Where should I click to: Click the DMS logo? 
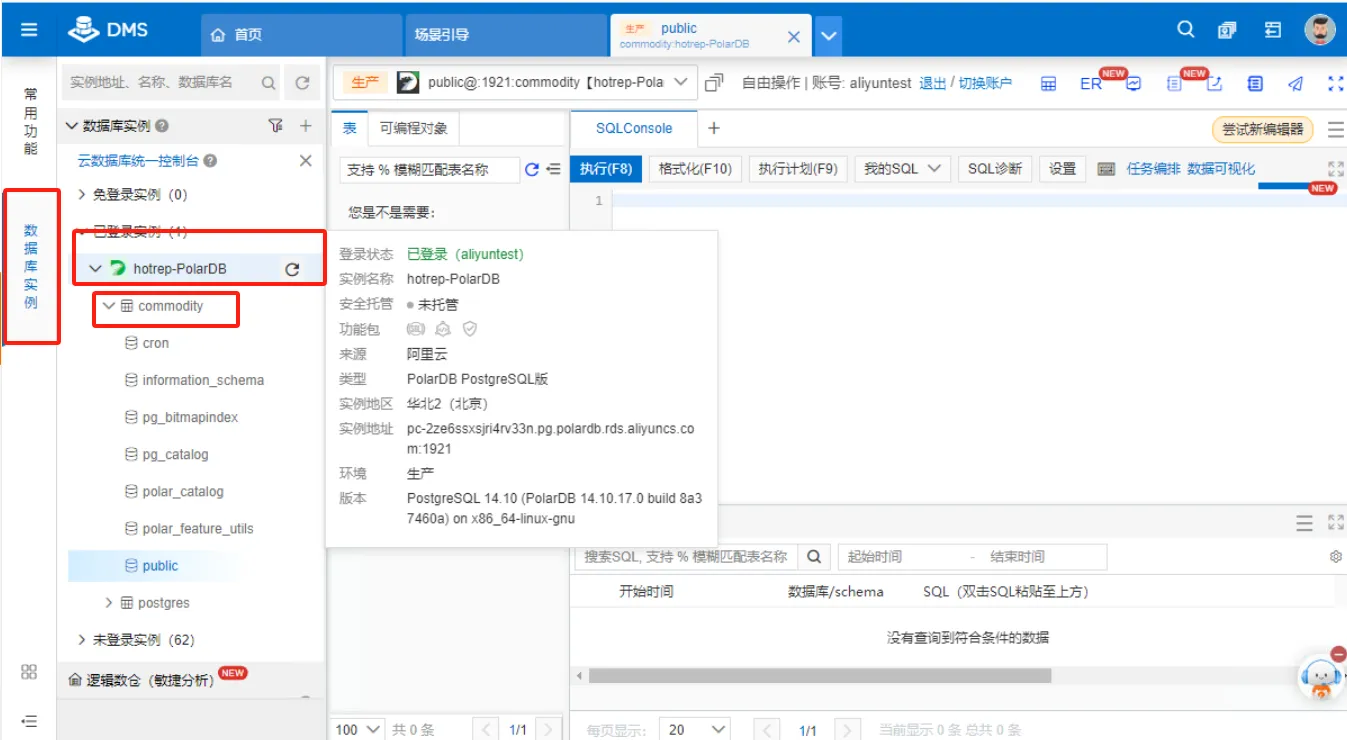[108, 30]
